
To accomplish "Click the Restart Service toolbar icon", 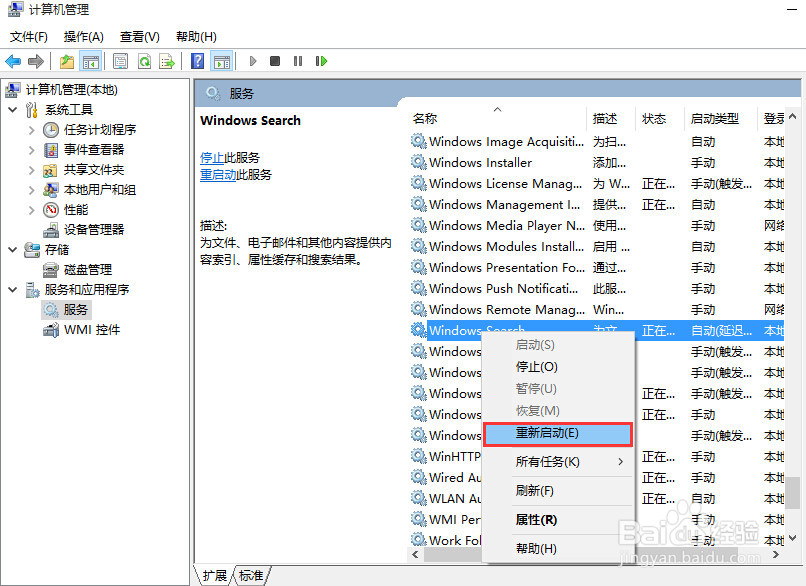I will (x=321, y=61).
